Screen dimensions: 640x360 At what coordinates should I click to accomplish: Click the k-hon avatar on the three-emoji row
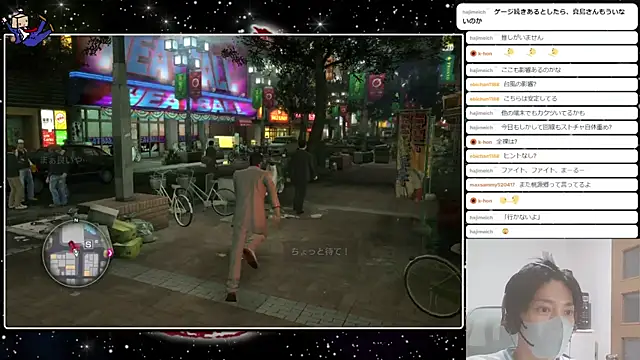(x=473, y=53)
